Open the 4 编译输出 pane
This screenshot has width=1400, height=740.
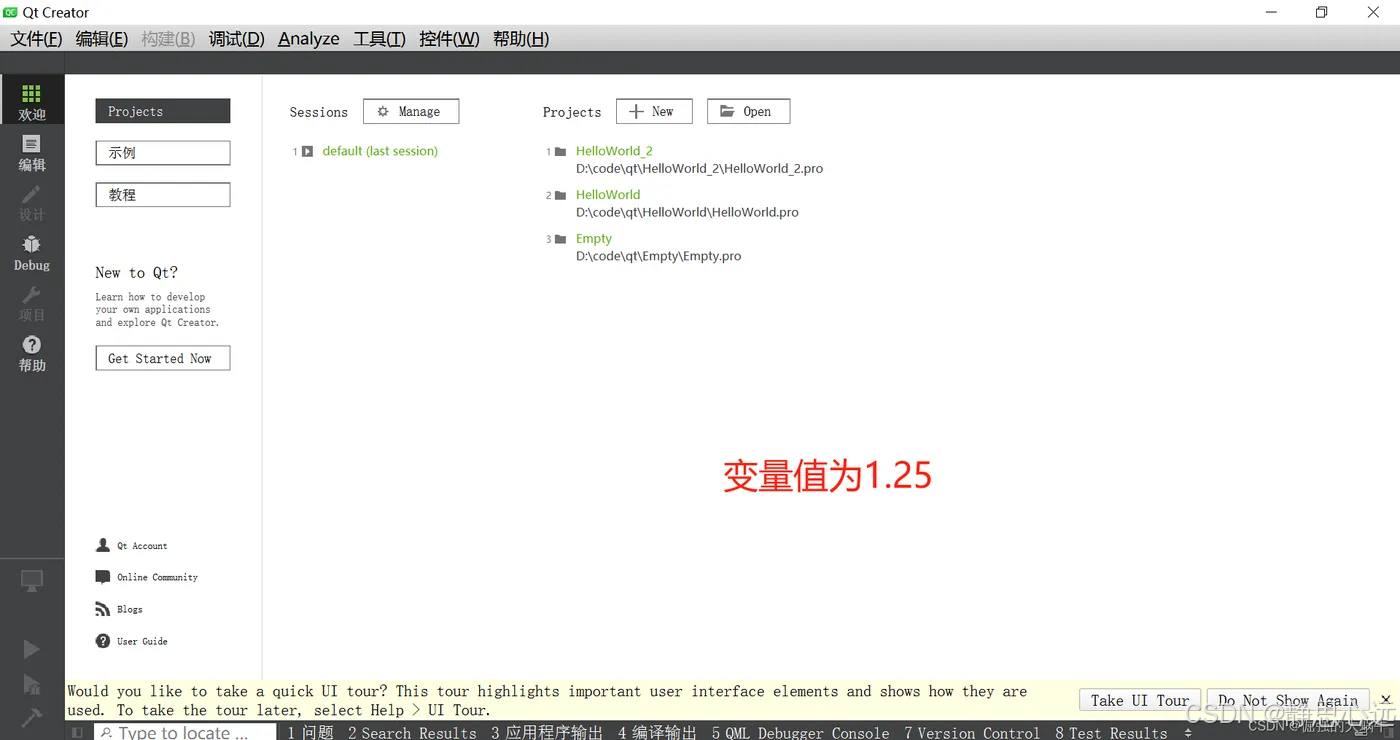[x=657, y=733]
